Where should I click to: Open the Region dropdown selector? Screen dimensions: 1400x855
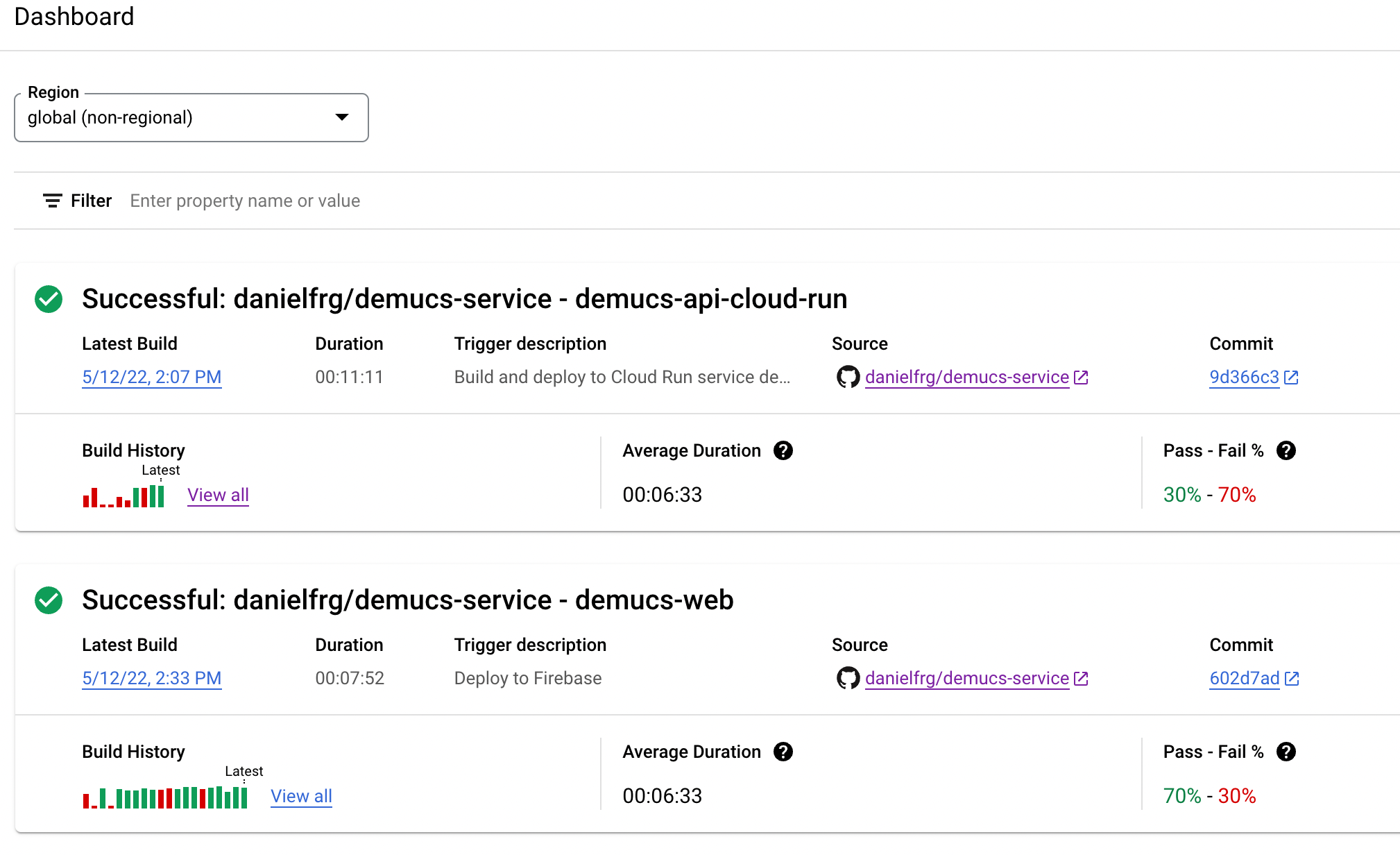pyautogui.click(x=191, y=117)
